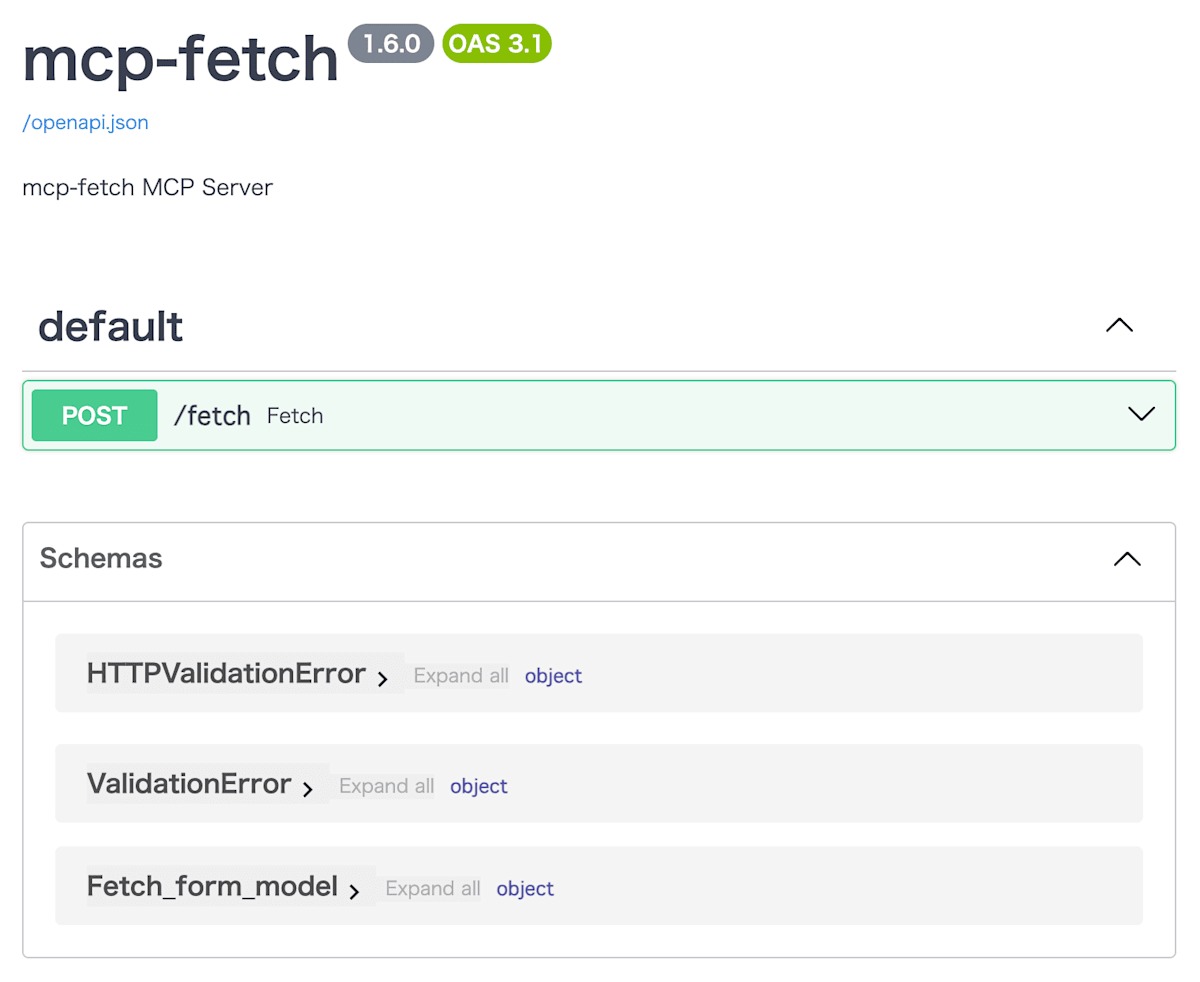The height and width of the screenshot is (982, 1200).
Task: Expand the ValidationError schema
Action: click(x=308, y=788)
